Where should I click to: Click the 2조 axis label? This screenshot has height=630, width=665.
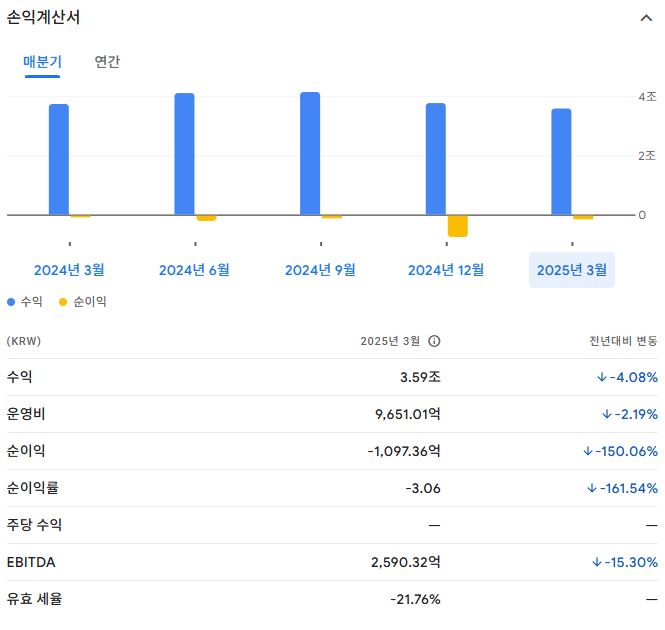click(647, 156)
